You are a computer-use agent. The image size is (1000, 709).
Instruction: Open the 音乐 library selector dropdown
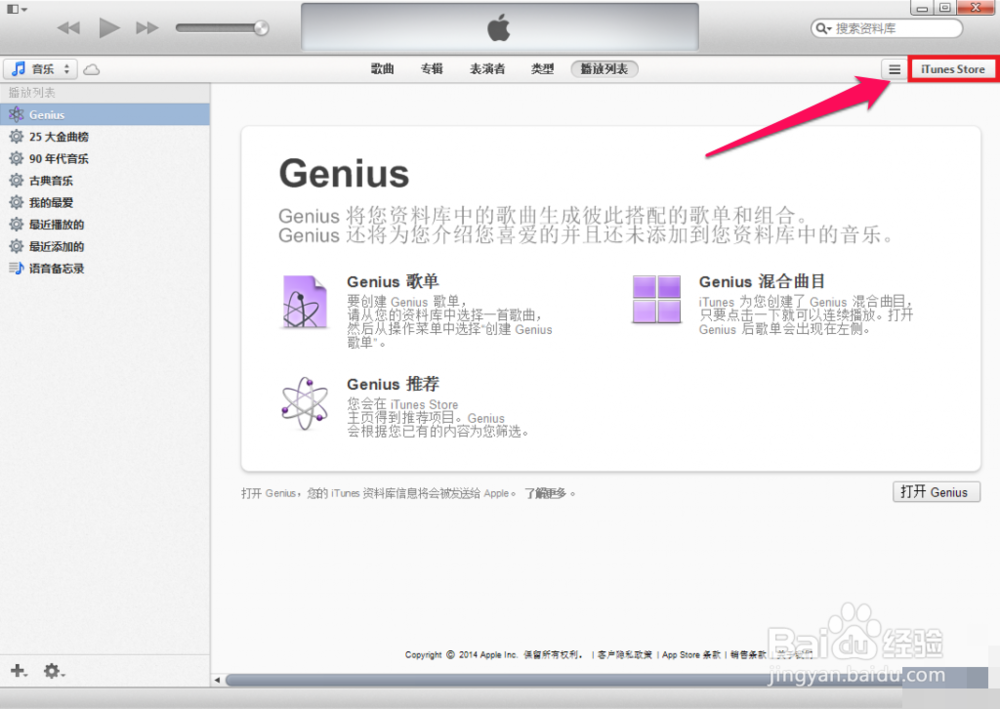pyautogui.click(x=41, y=69)
